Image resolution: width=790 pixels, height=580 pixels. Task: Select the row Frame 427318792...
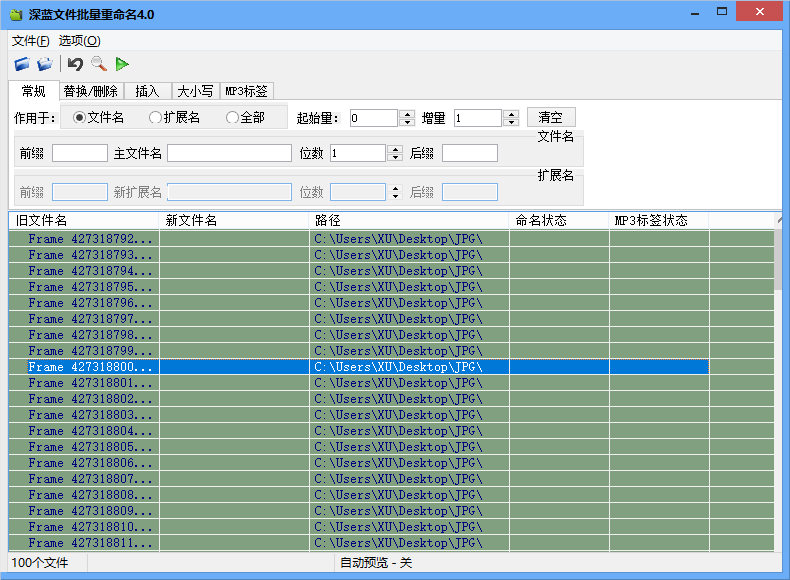tap(359, 239)
